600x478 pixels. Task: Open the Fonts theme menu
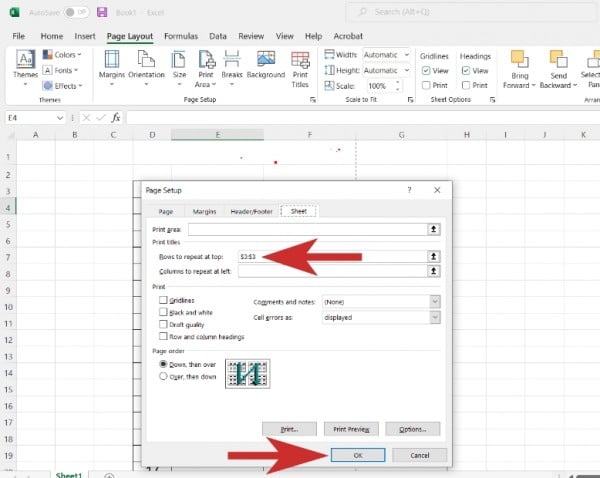point(60,70)
